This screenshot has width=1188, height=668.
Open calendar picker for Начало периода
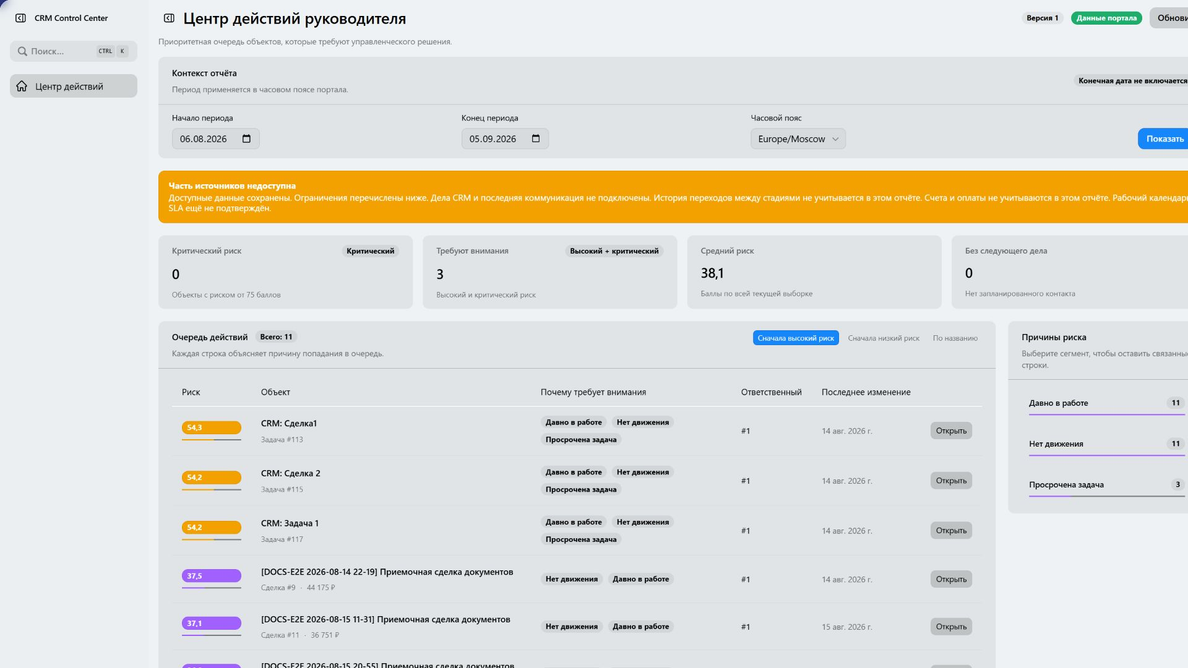coord(246,139)
